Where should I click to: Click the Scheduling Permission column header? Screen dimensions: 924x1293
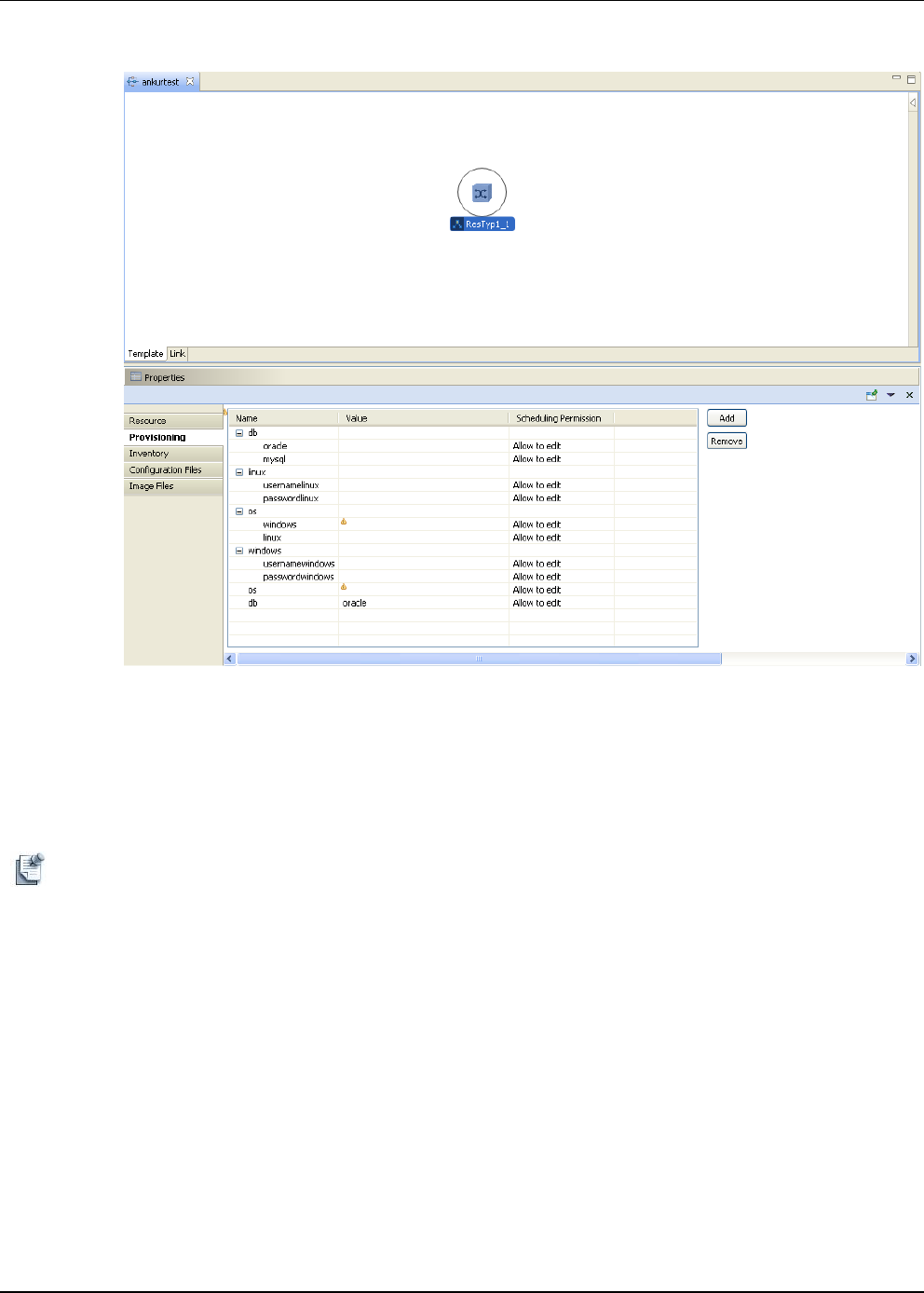pyautogui.click(x=562, y=418)
